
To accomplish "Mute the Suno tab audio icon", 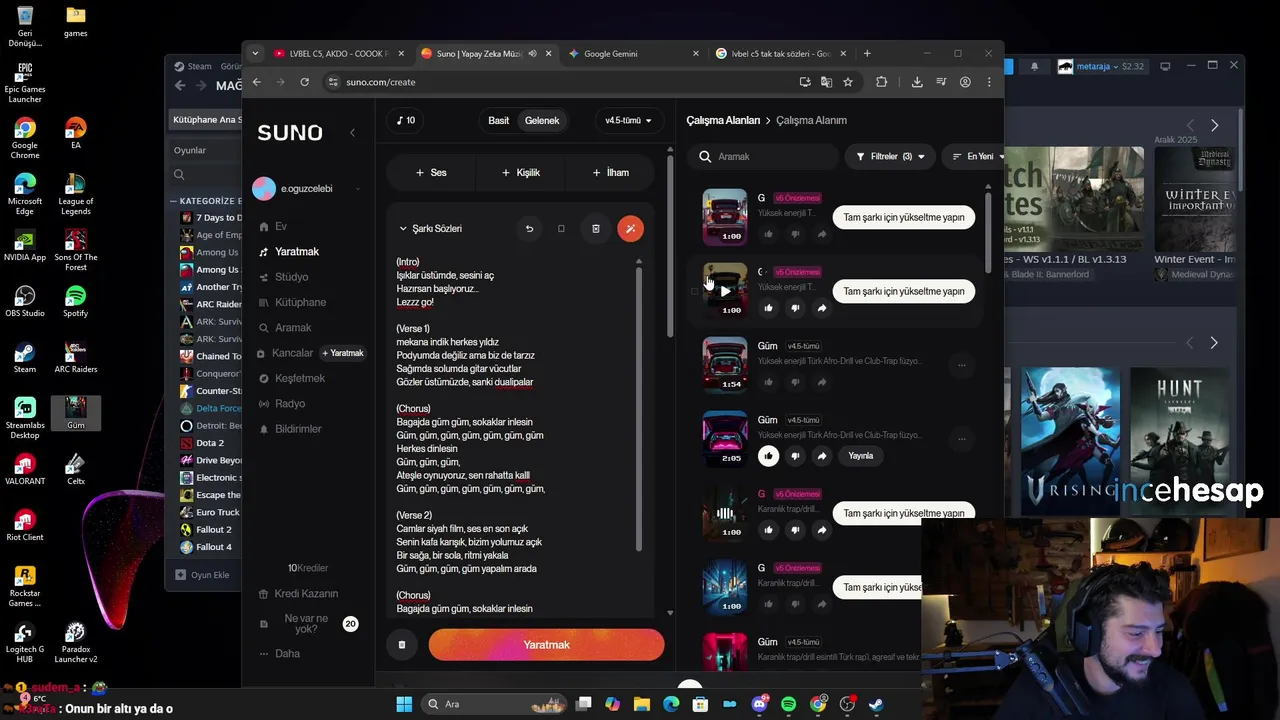I will [x=533, y=53].
